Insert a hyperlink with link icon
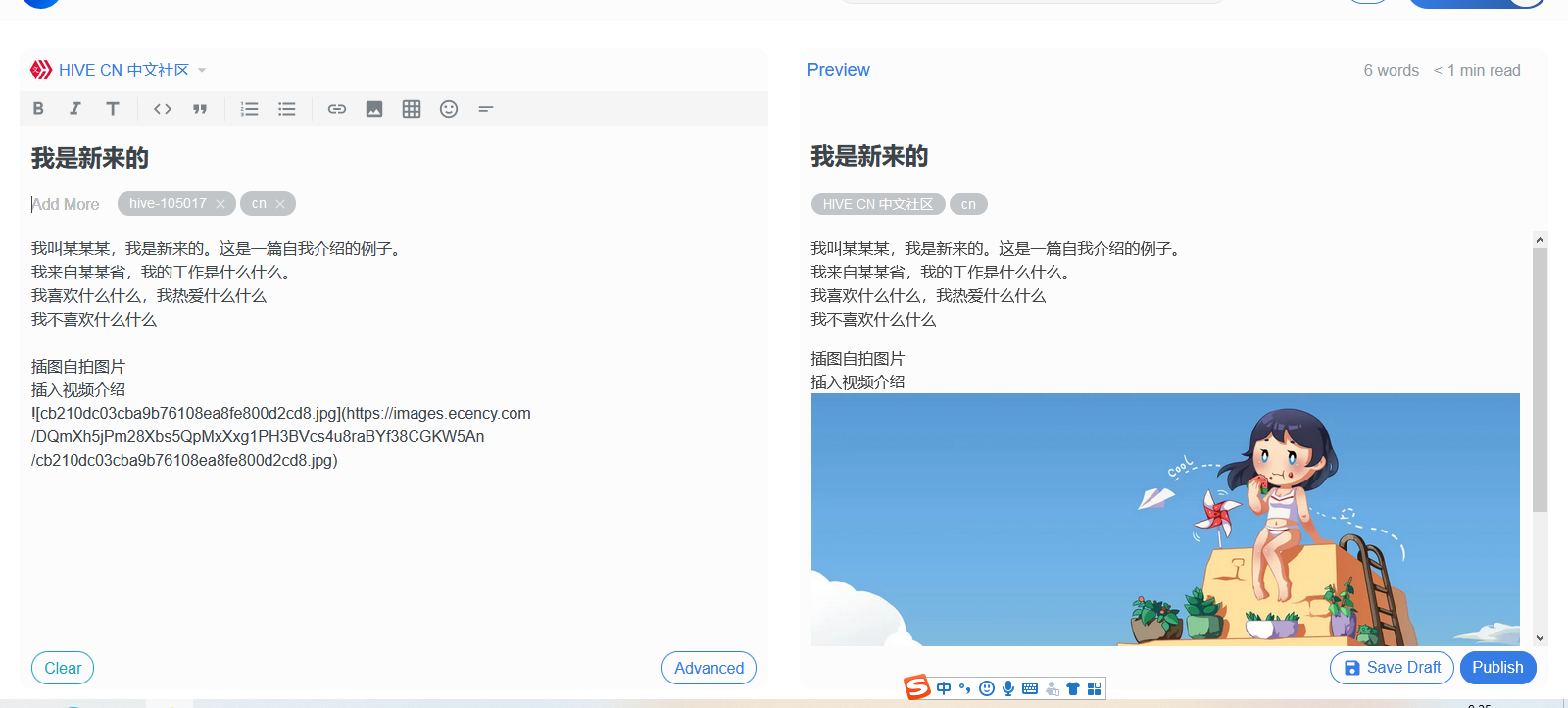 [x=337, y=109]
